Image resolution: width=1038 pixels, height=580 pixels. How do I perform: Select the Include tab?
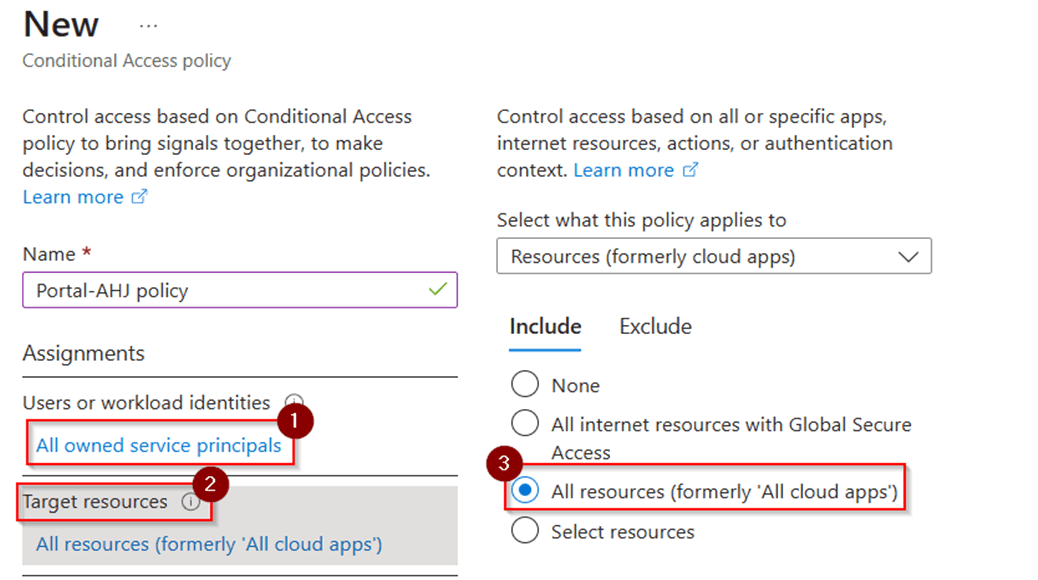tap(545, 326)
